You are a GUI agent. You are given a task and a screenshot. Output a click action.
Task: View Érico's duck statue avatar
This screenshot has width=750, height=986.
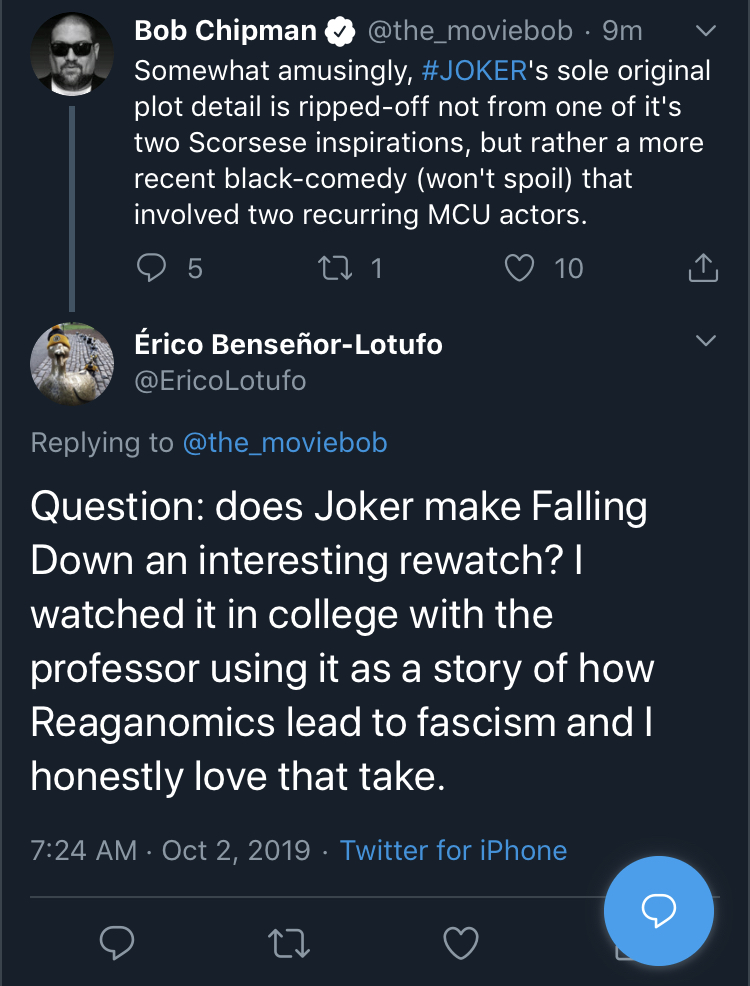point(72,364)
